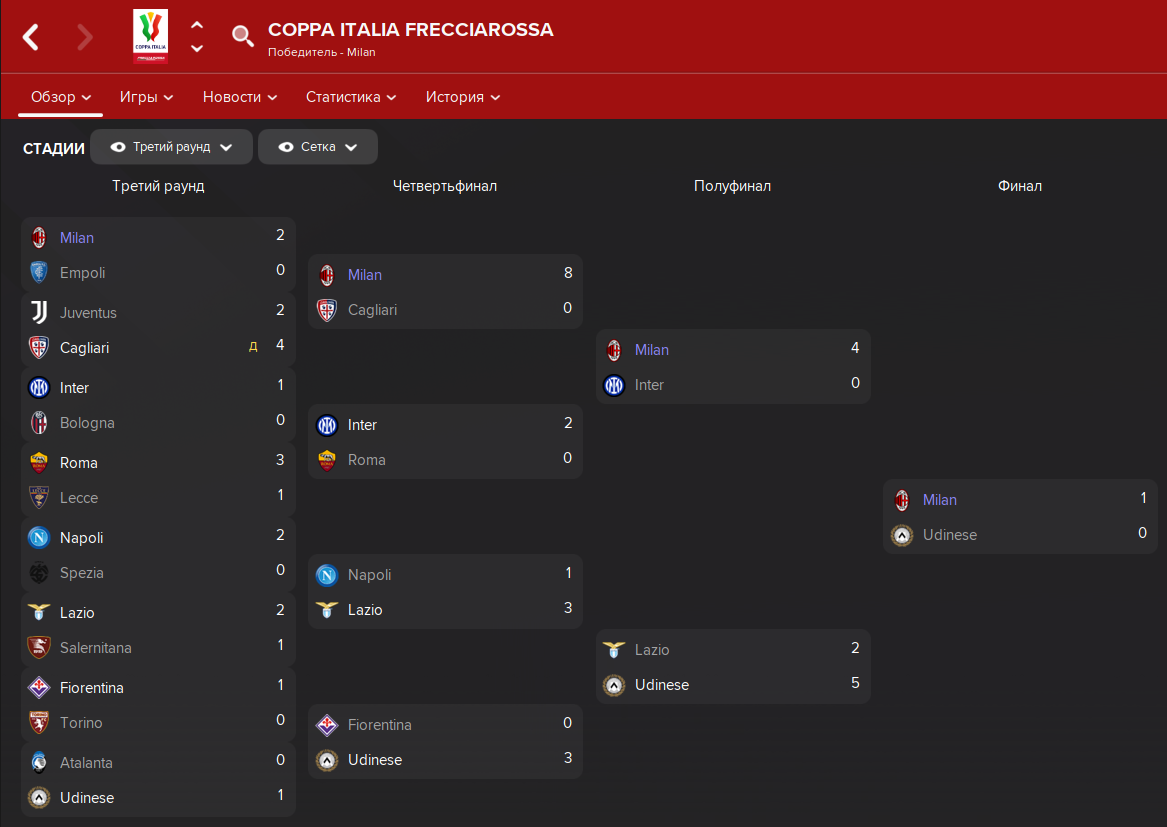The height and width of the screenshot is (827, 1167).
Task: Click Napoli crest in the quarterfinal
Action: (x=327, y=575)
